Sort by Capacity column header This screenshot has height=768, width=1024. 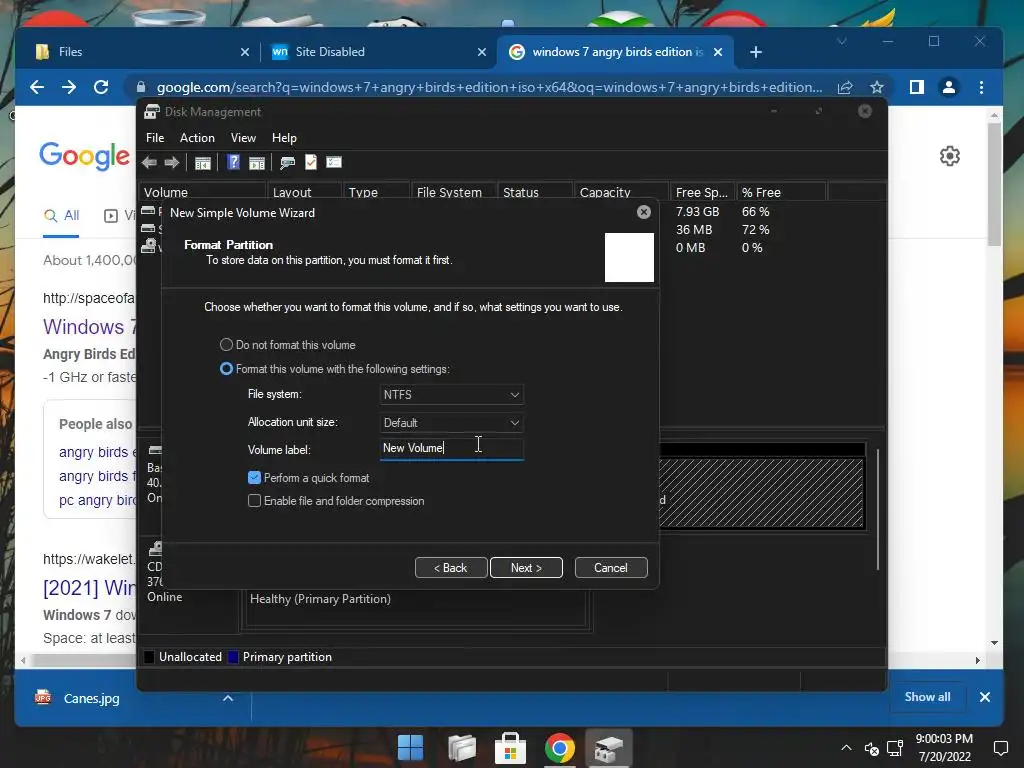(x=620, y=192)
